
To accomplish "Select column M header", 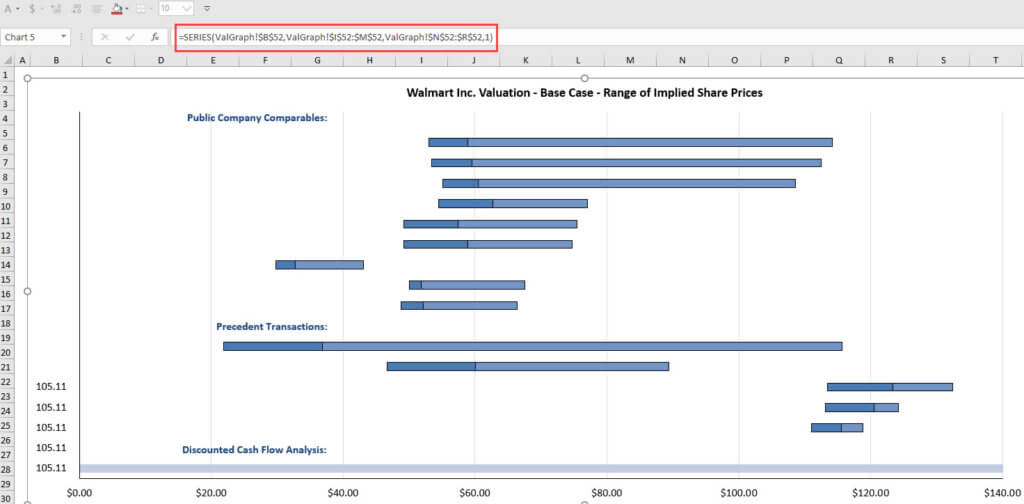I will [630, 60].
